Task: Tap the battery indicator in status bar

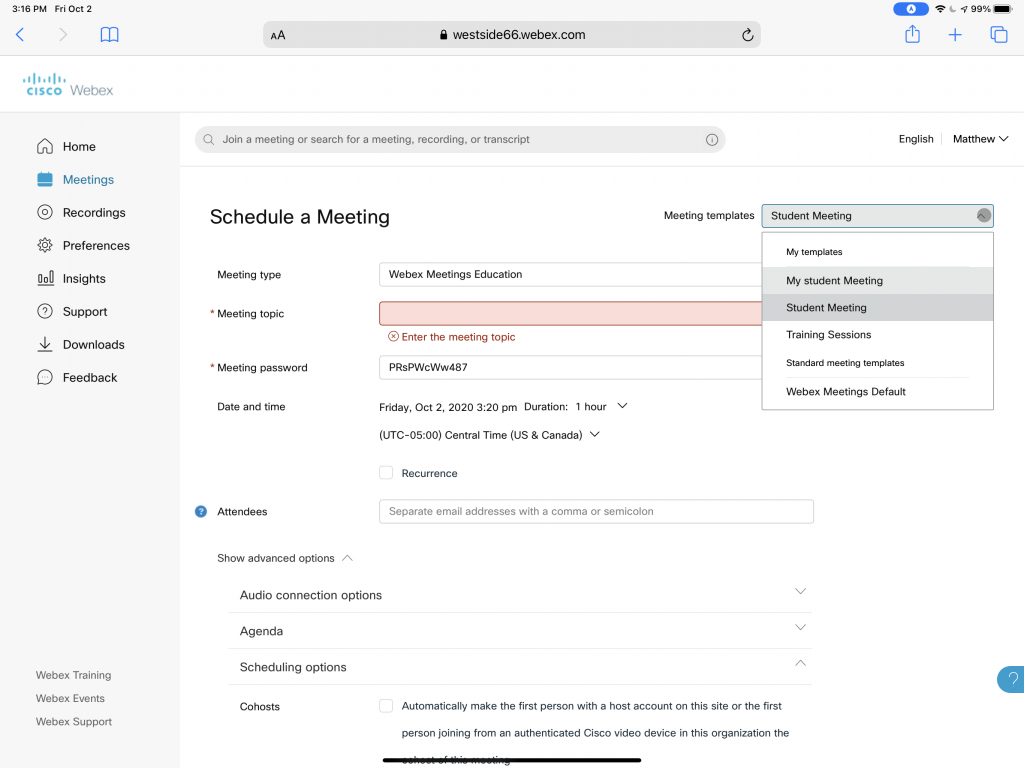Action: click(1002, 9)
